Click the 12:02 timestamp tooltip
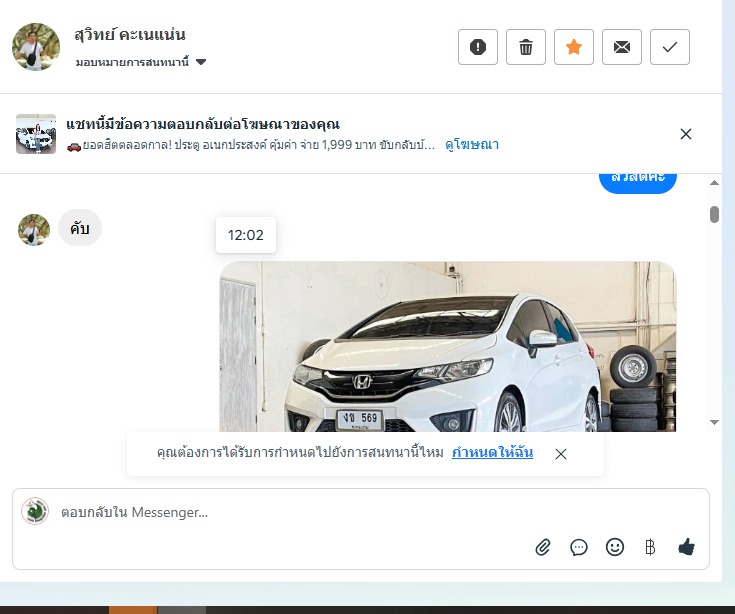 click(246, 235)
